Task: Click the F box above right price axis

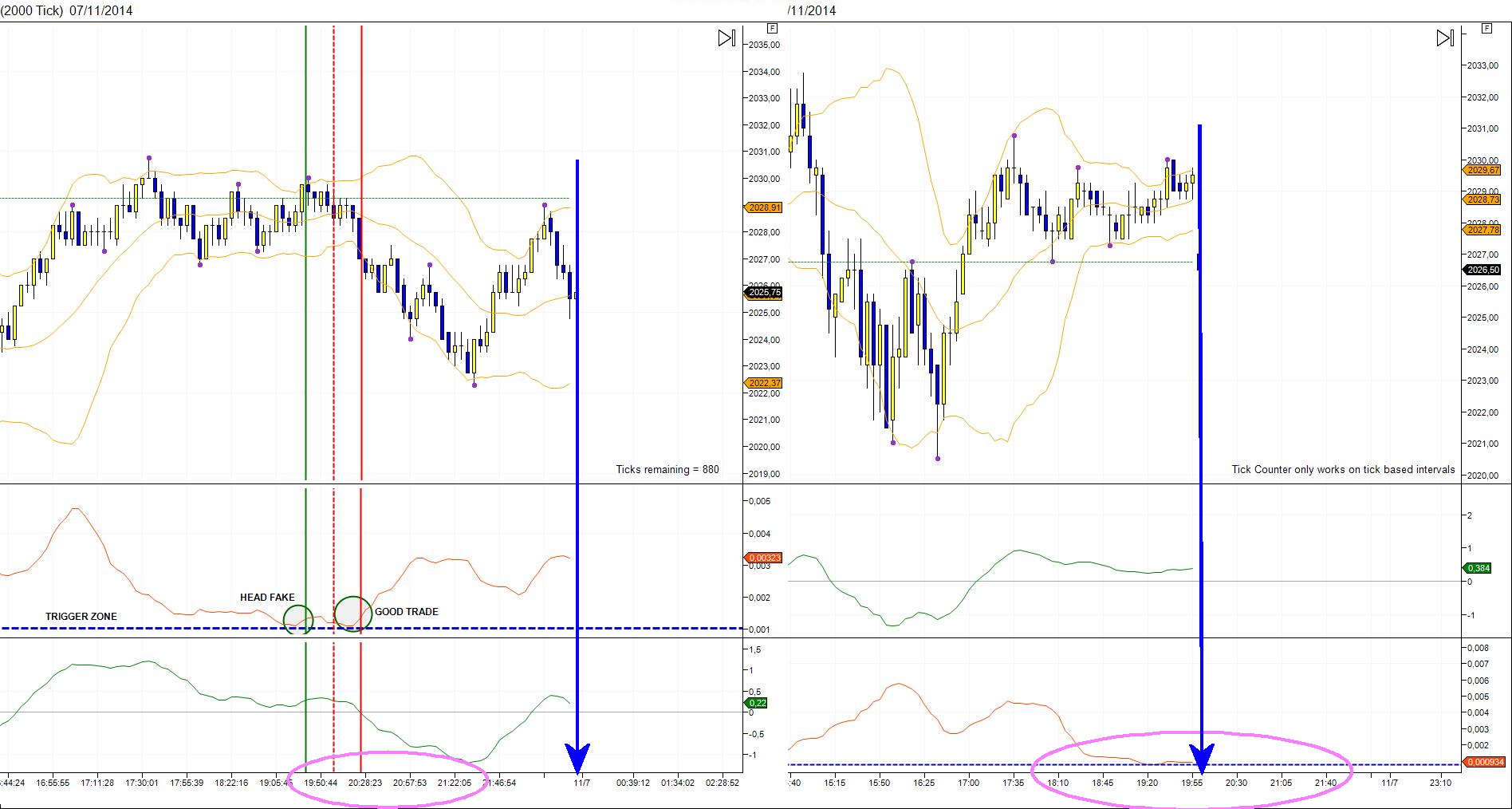Action: 1486,28
